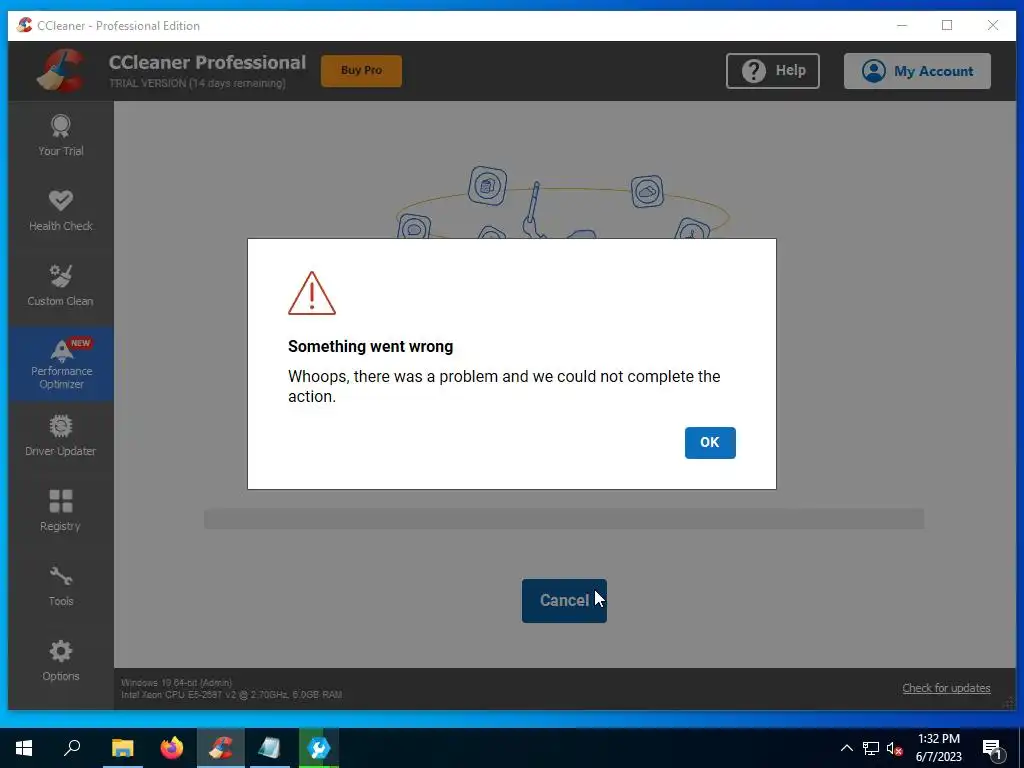Viewport: 1024px width, 768px height.
Task: Open the Help menu button
Action: pos(773,71)
